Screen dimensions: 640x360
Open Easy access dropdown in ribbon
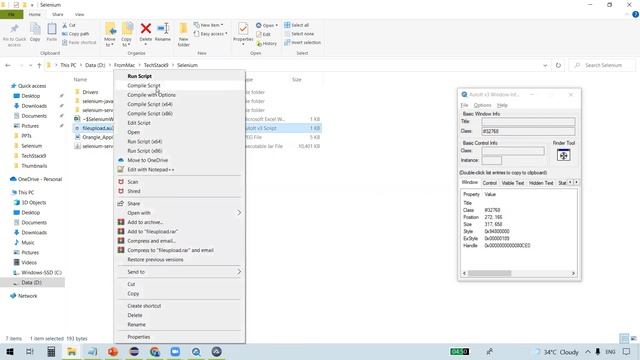pos(211,34)
